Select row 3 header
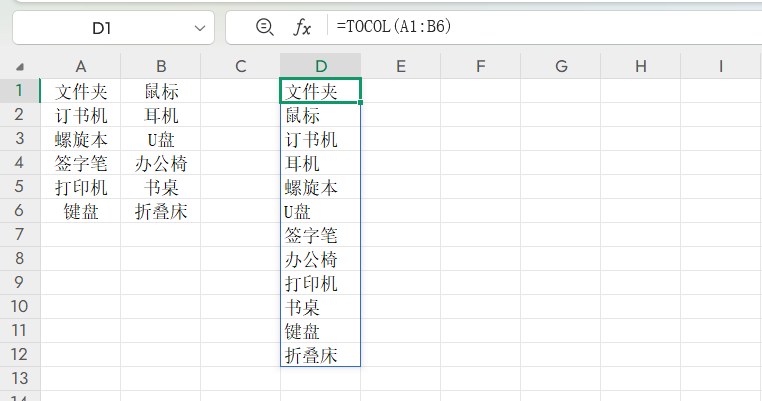 click(x=19, y=139)
